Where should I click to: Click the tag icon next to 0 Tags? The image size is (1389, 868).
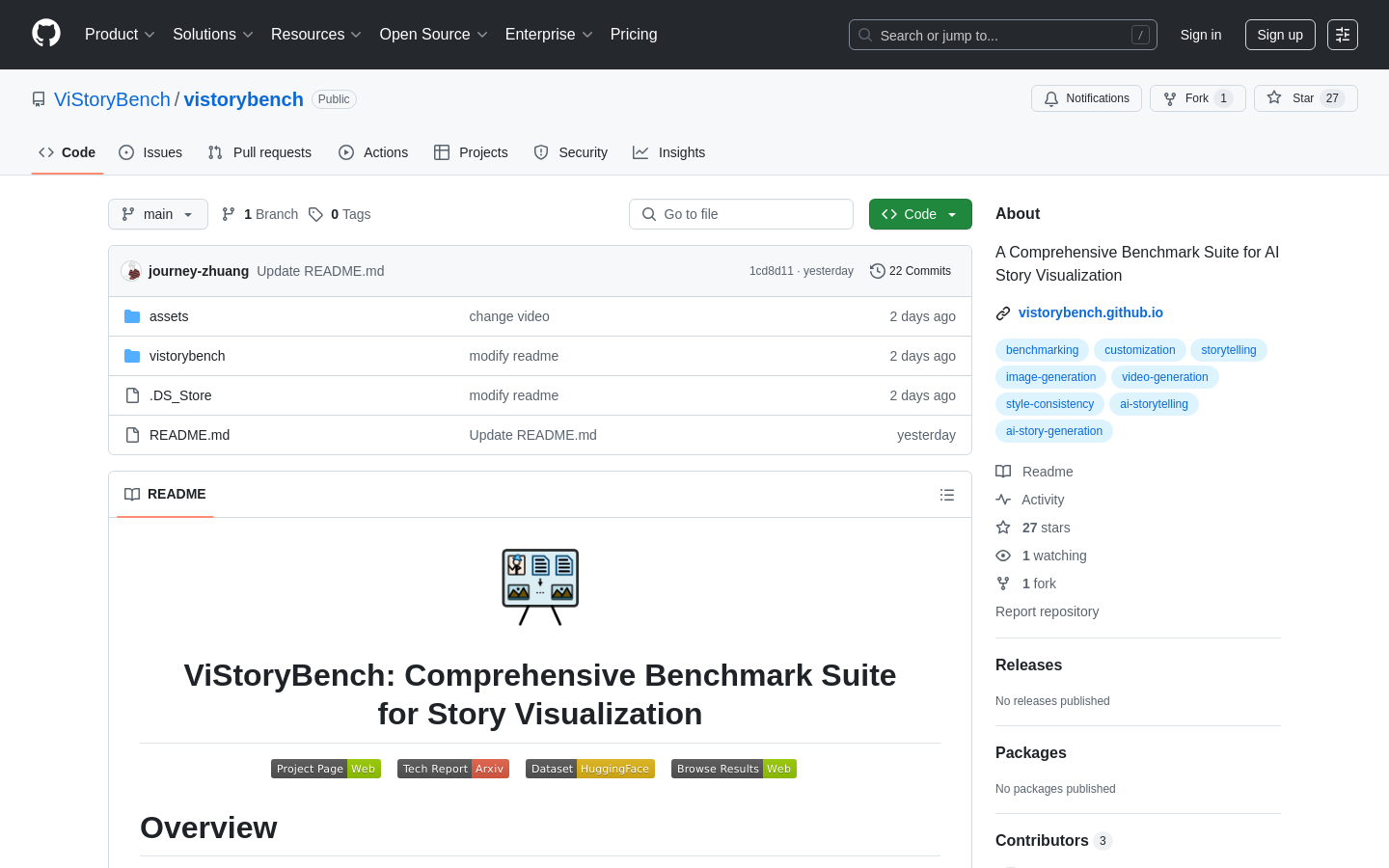point(315,214)
